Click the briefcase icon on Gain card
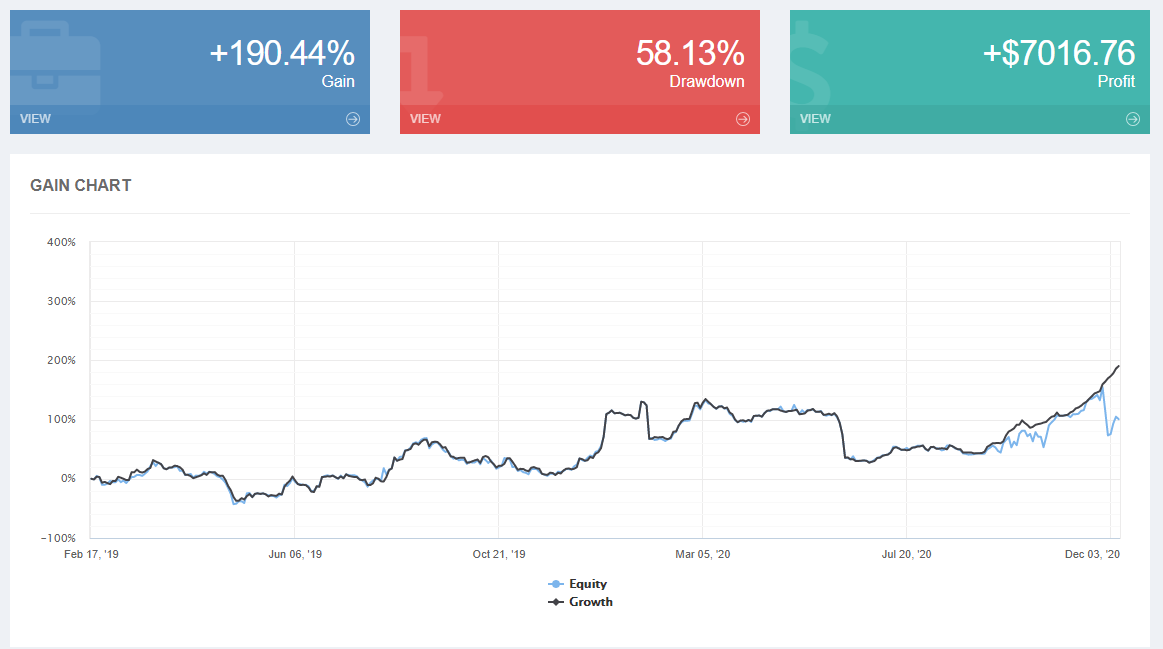The image size is (1163, 649). tap(56, 62)
